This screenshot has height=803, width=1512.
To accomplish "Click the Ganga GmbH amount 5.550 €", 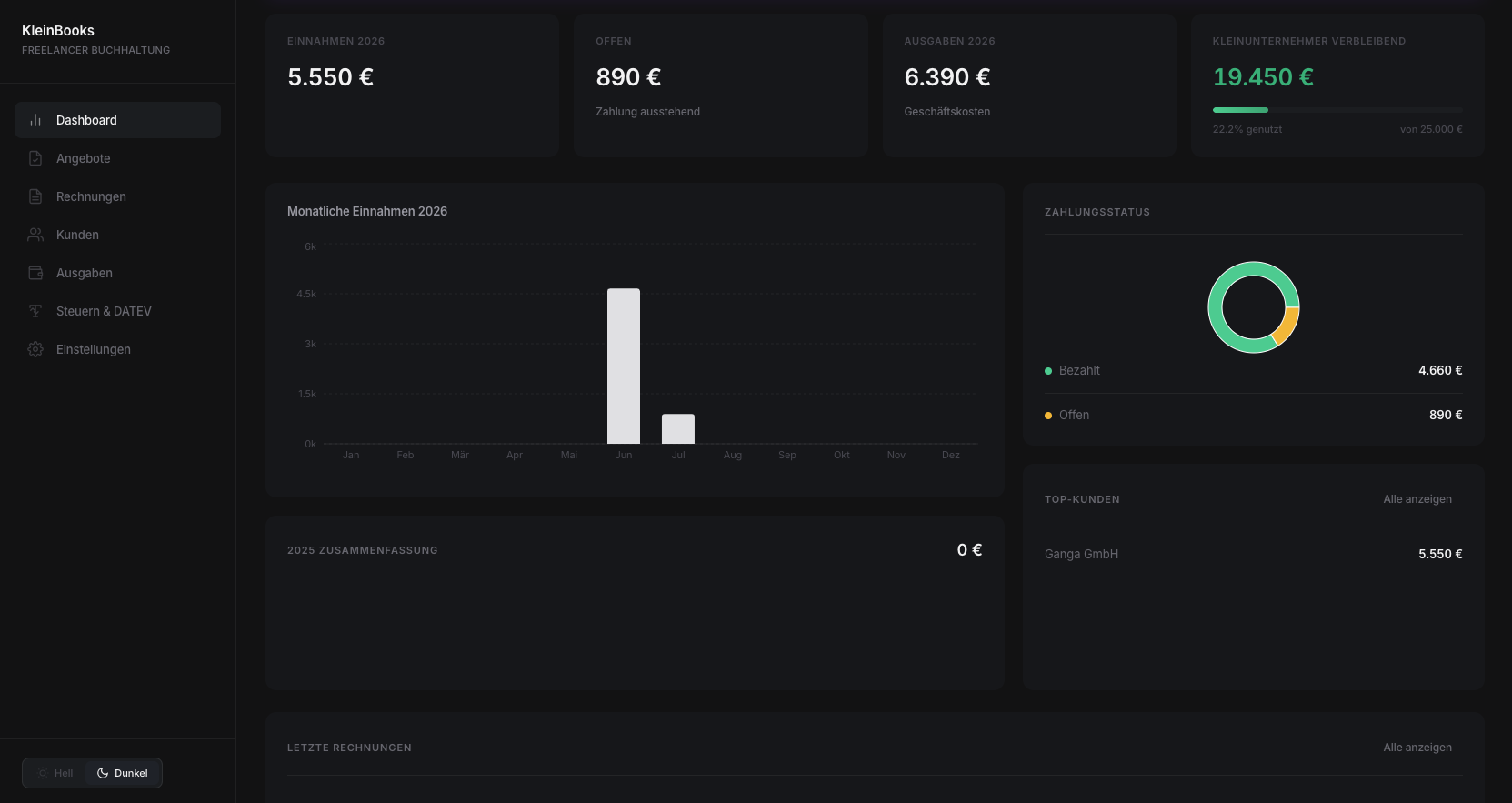I will [x=1440, y=554].
